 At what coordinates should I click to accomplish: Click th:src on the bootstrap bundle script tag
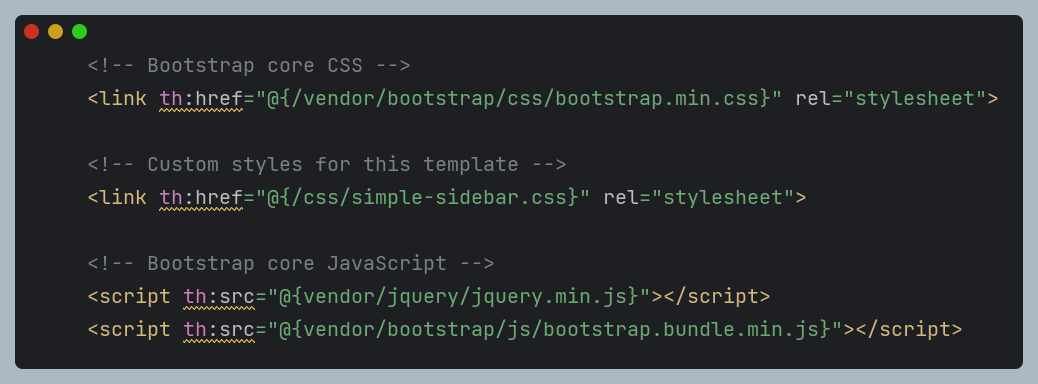tap(219, 330)
